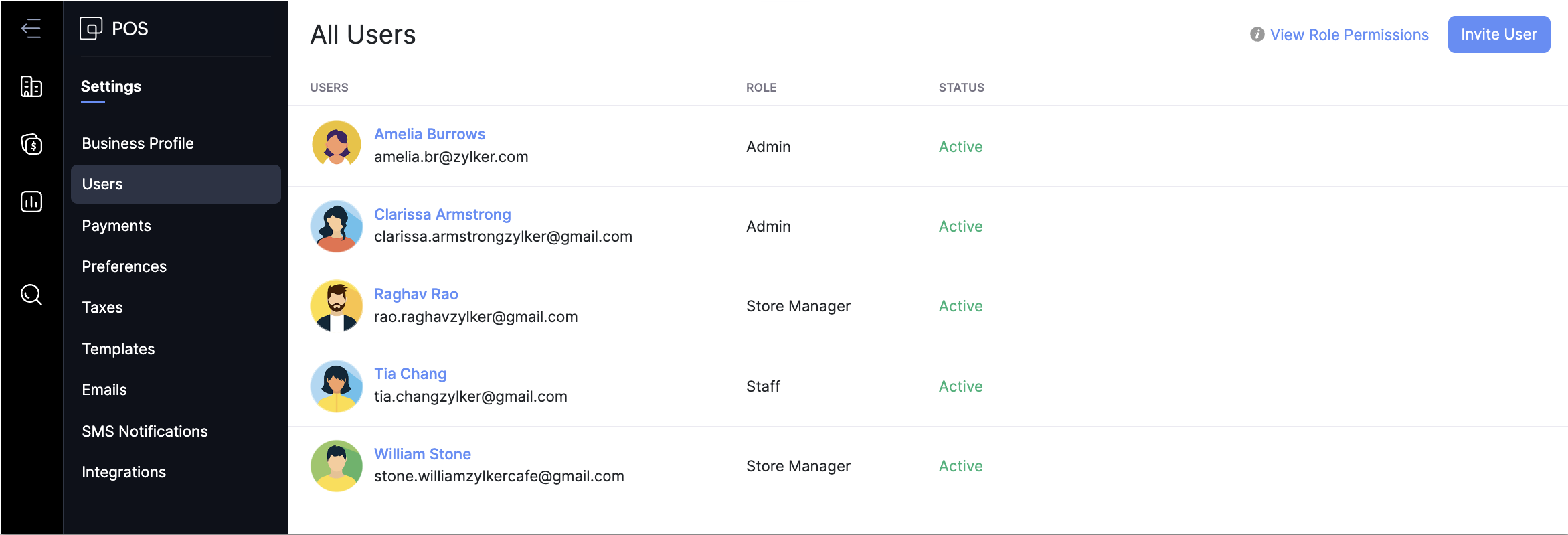Open Clarissa Armstrong's user profile link
The width and height of the screenshot is (1568, 535).
tap(442, 214)
